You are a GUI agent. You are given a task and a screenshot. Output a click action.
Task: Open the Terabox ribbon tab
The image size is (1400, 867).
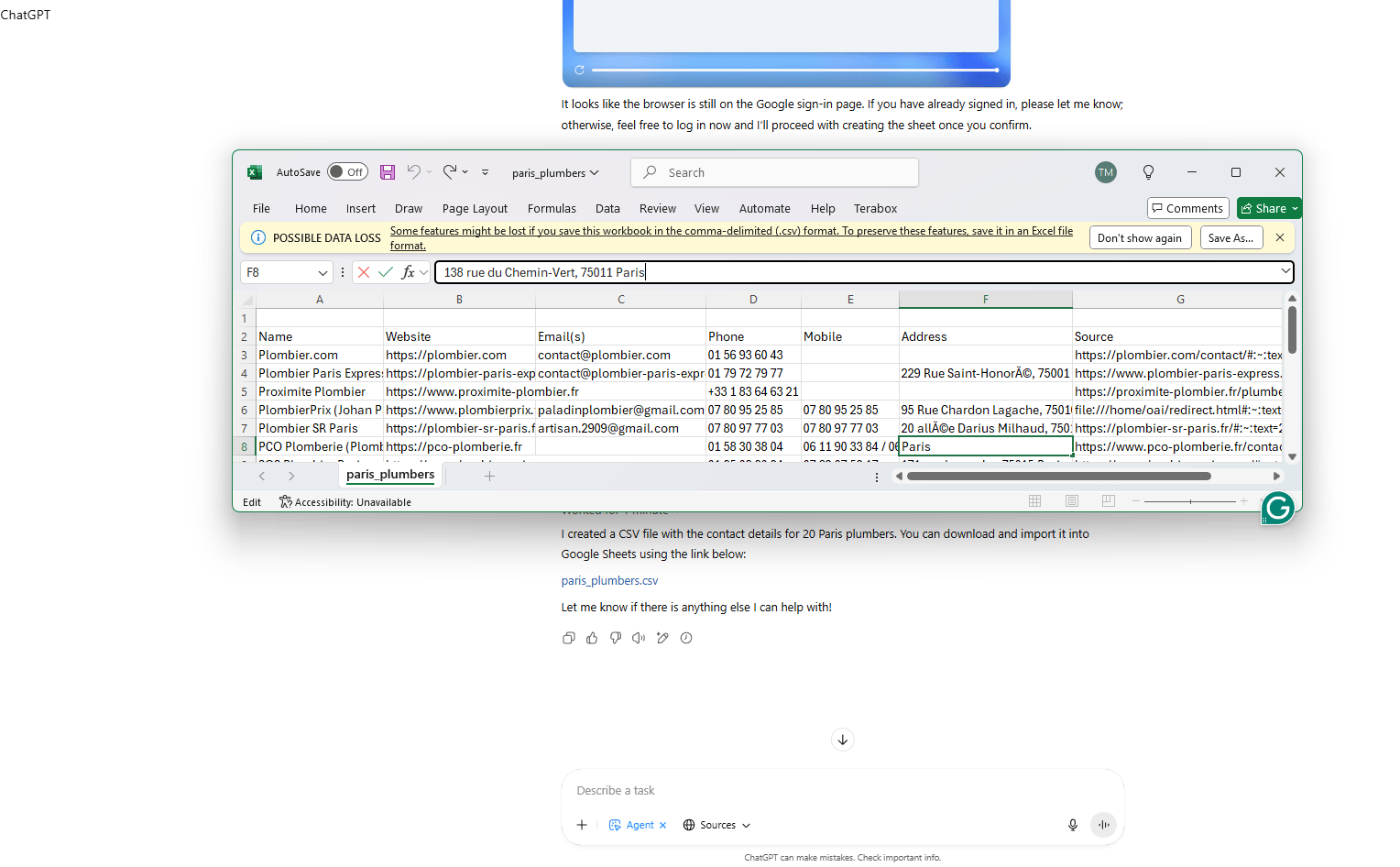pyautogui.click(x=875, y=208)
